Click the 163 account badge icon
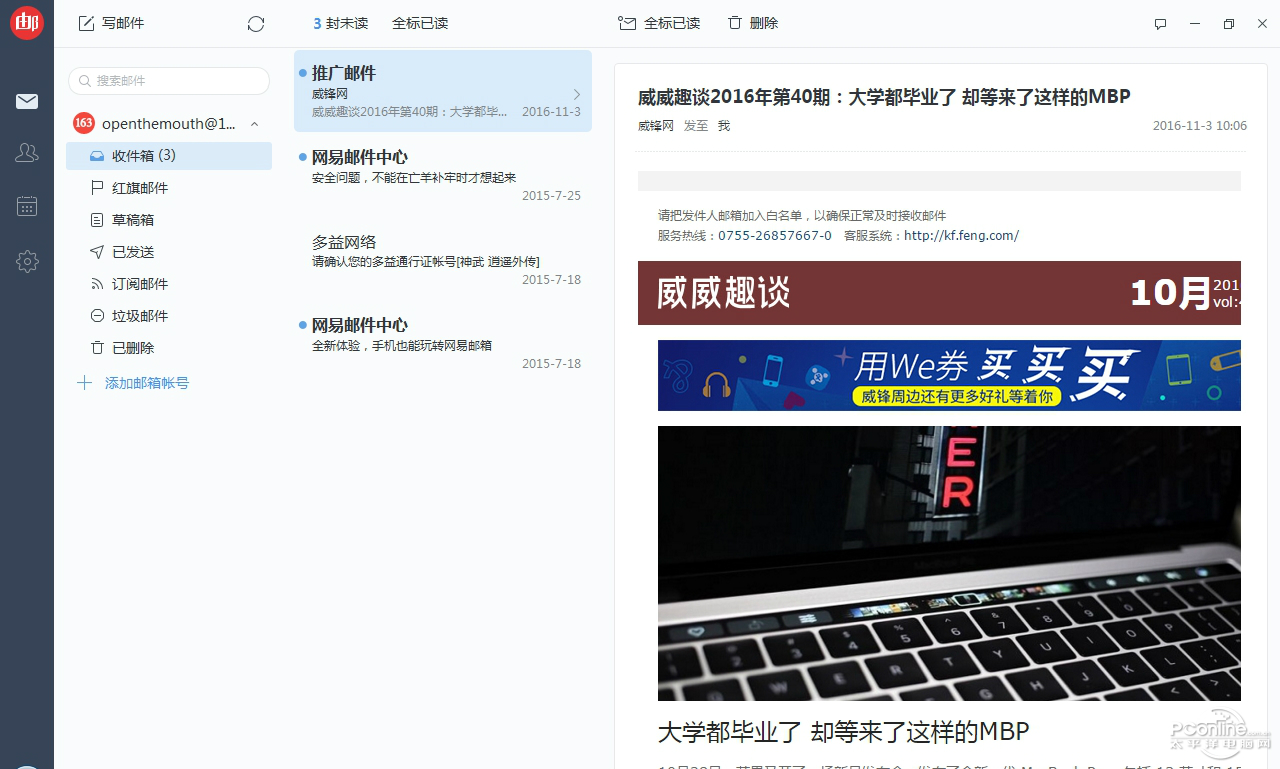The width and height of the screenshot is (1280, 769). tap(84, 123)
